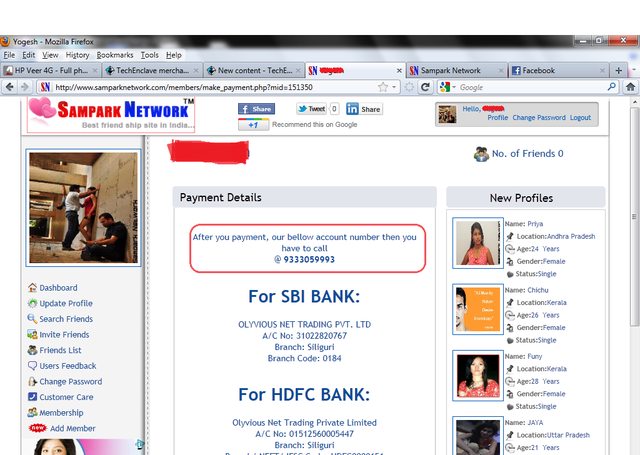Click the No. of Friends people icon
Image resolution: width=640 pixels, height=455 pixels.
coord(481,154)
